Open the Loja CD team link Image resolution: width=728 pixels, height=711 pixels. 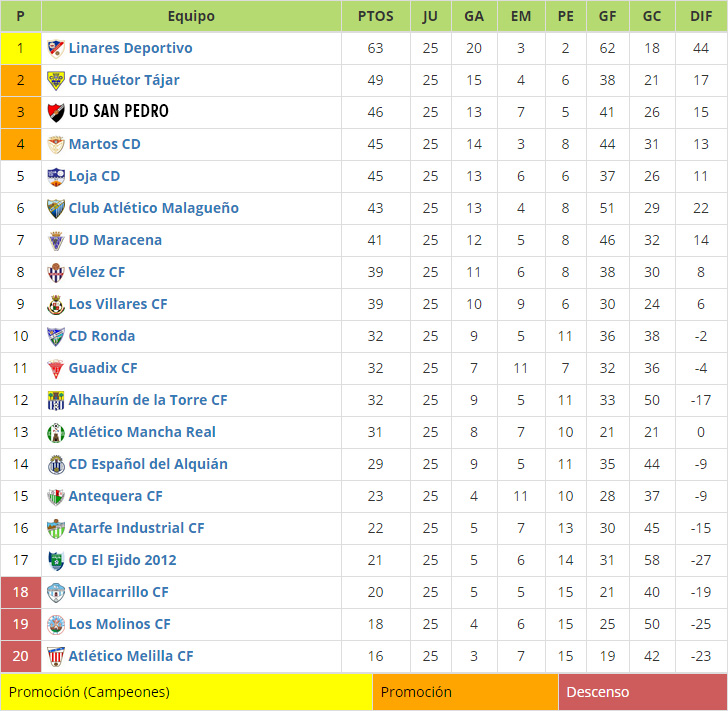94,176
